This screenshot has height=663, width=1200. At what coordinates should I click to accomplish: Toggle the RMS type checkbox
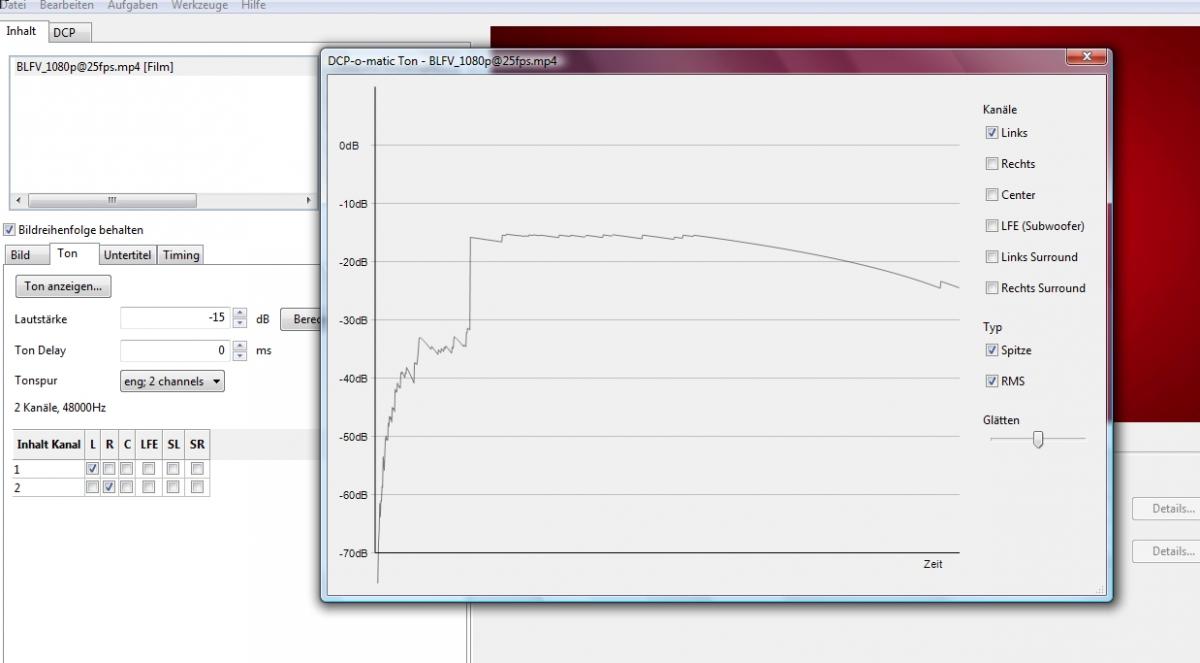tap(992, 381)
